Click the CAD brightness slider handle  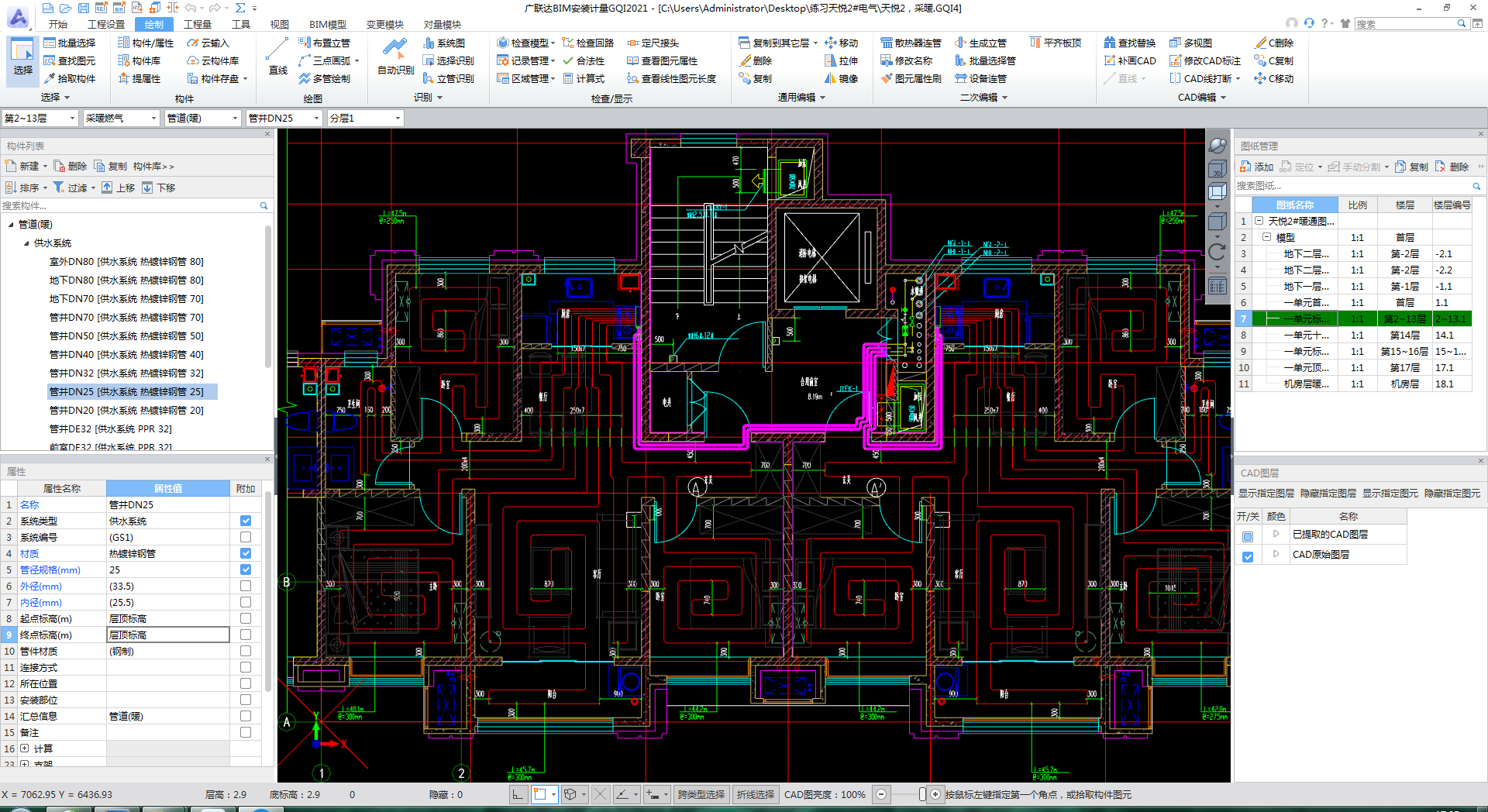(922, 795)
